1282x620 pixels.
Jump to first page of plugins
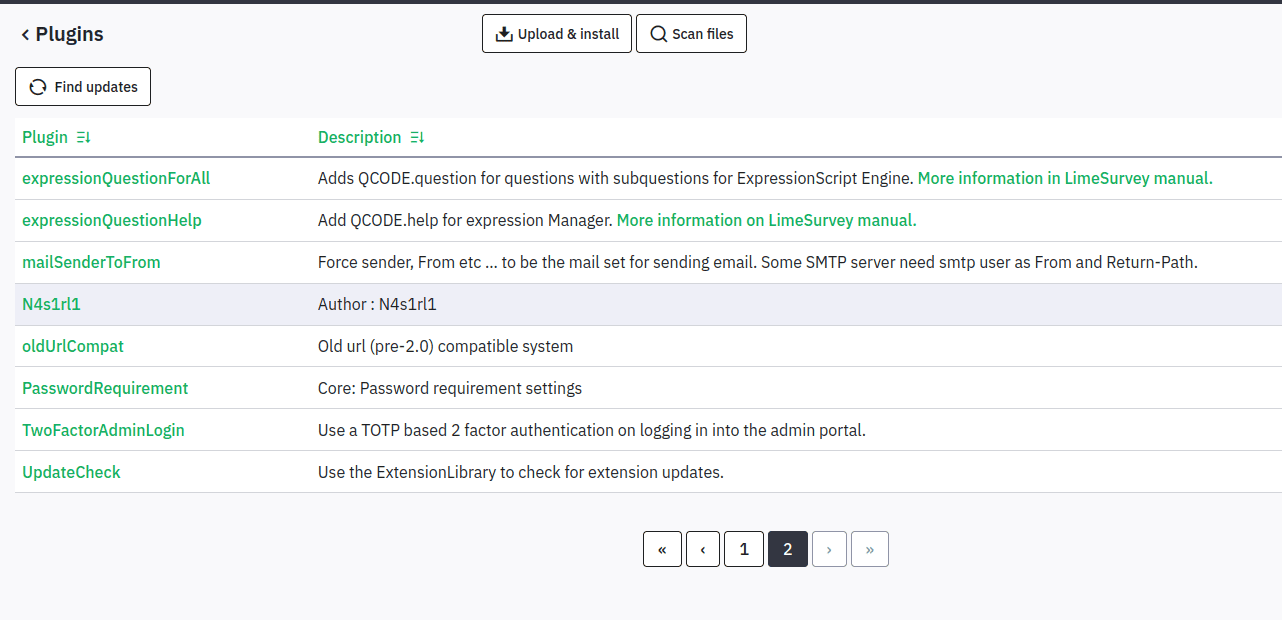[x=662, y=549]
